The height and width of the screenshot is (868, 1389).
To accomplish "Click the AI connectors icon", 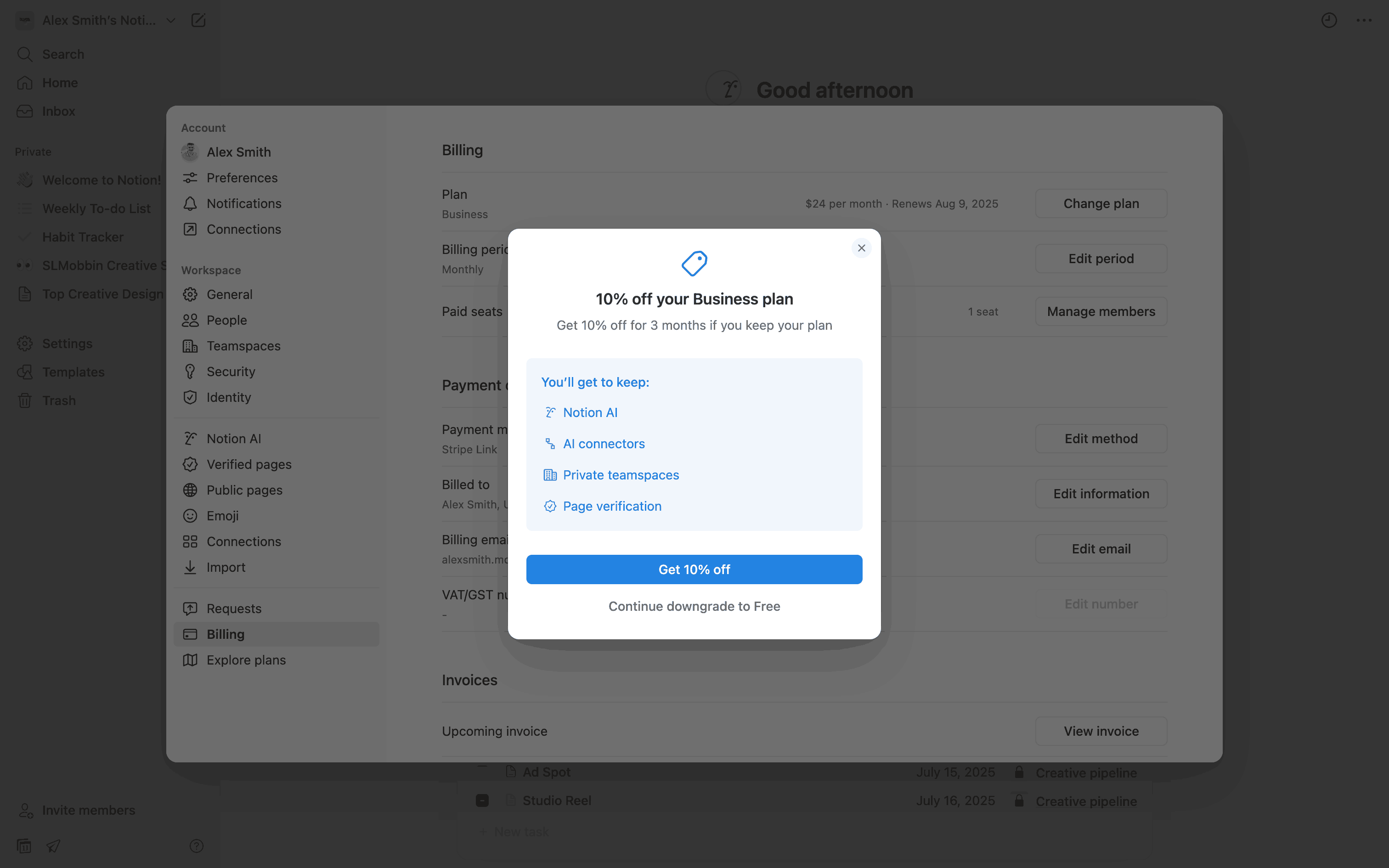I will (550, 444).
